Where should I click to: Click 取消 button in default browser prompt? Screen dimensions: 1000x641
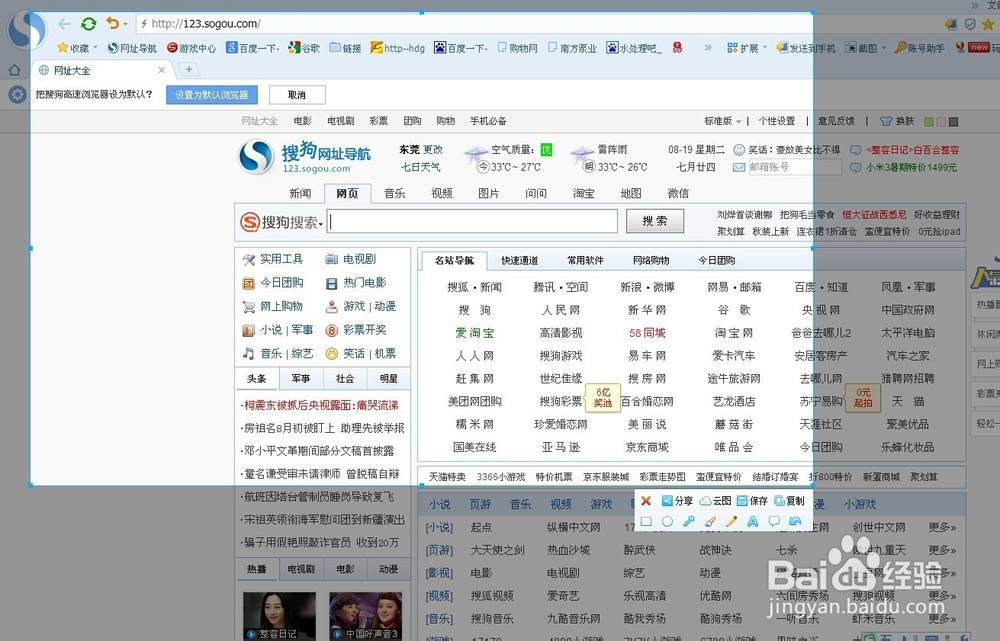tap(297, 95)
